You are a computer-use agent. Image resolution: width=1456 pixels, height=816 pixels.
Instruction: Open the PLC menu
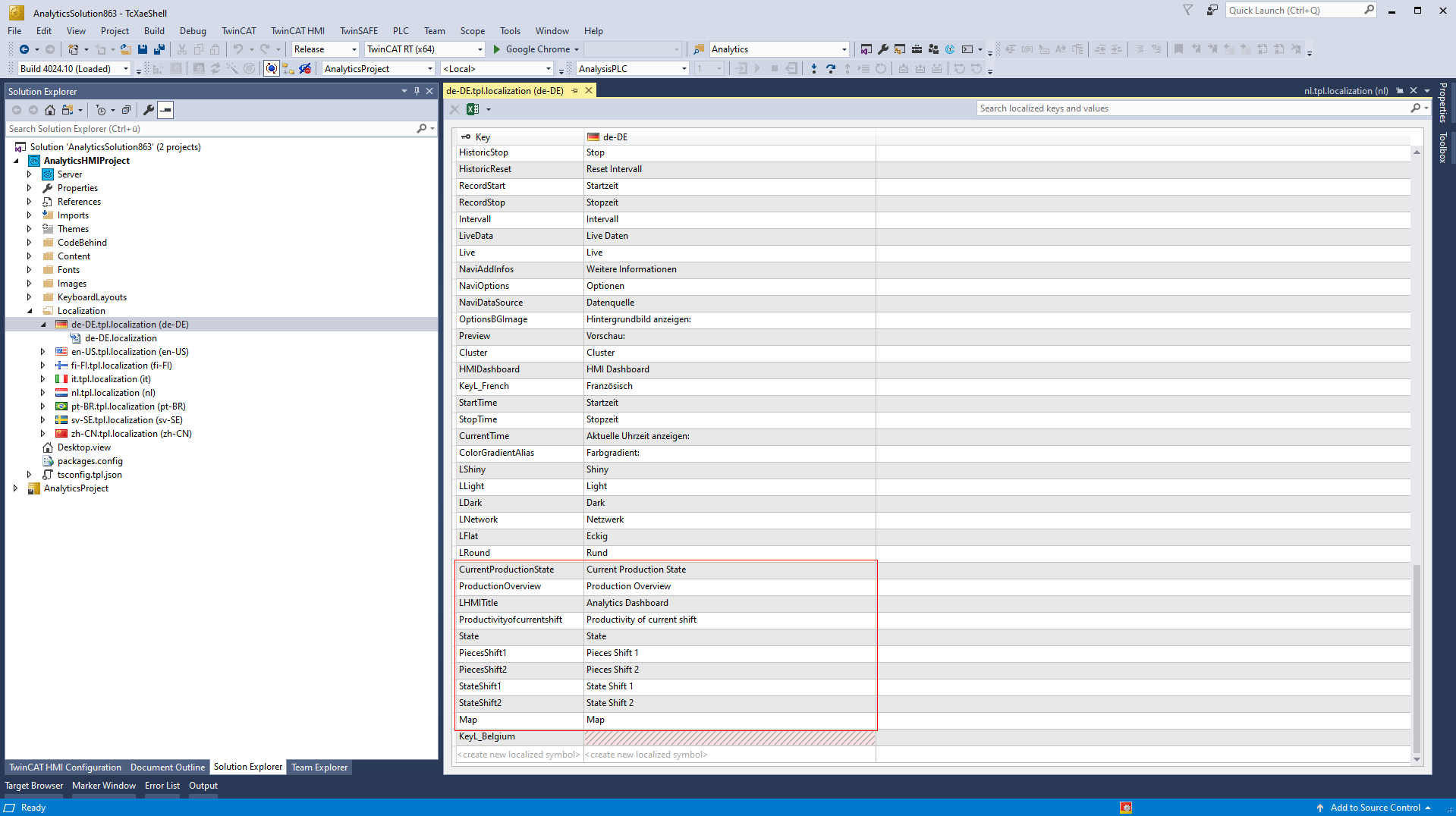point(401,31)
